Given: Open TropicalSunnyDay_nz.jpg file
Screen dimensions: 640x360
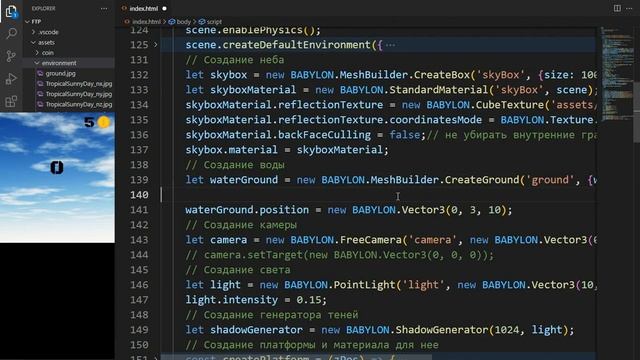Looking at the screenshot, I should (79, 104).
